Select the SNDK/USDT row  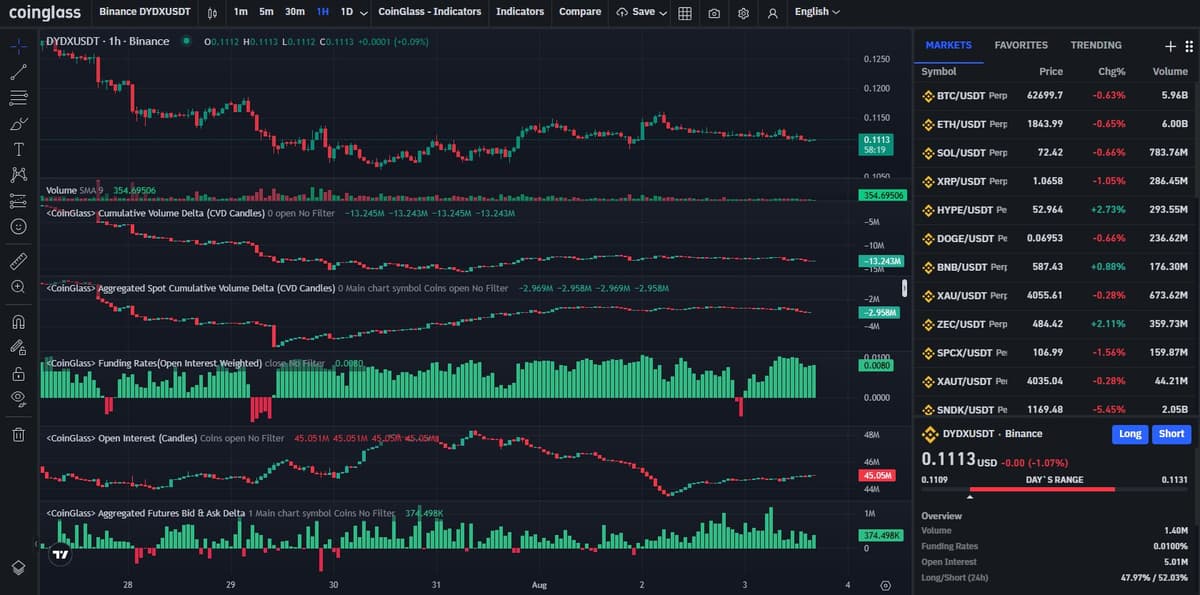(1055, 408)
